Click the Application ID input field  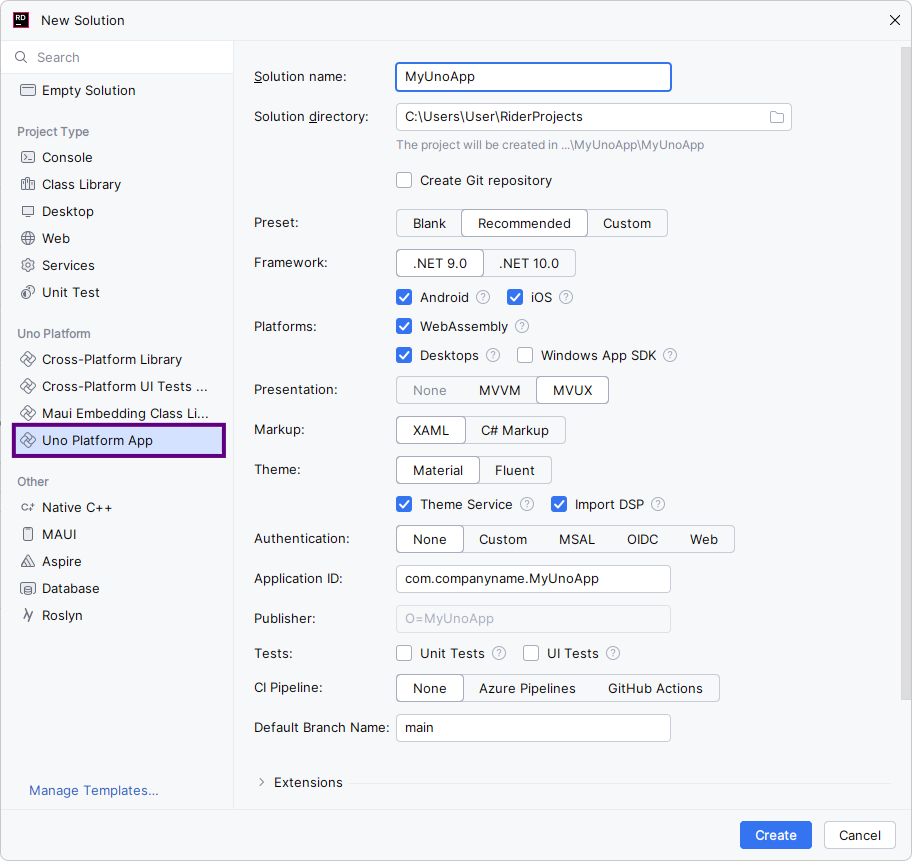[533, 578]
